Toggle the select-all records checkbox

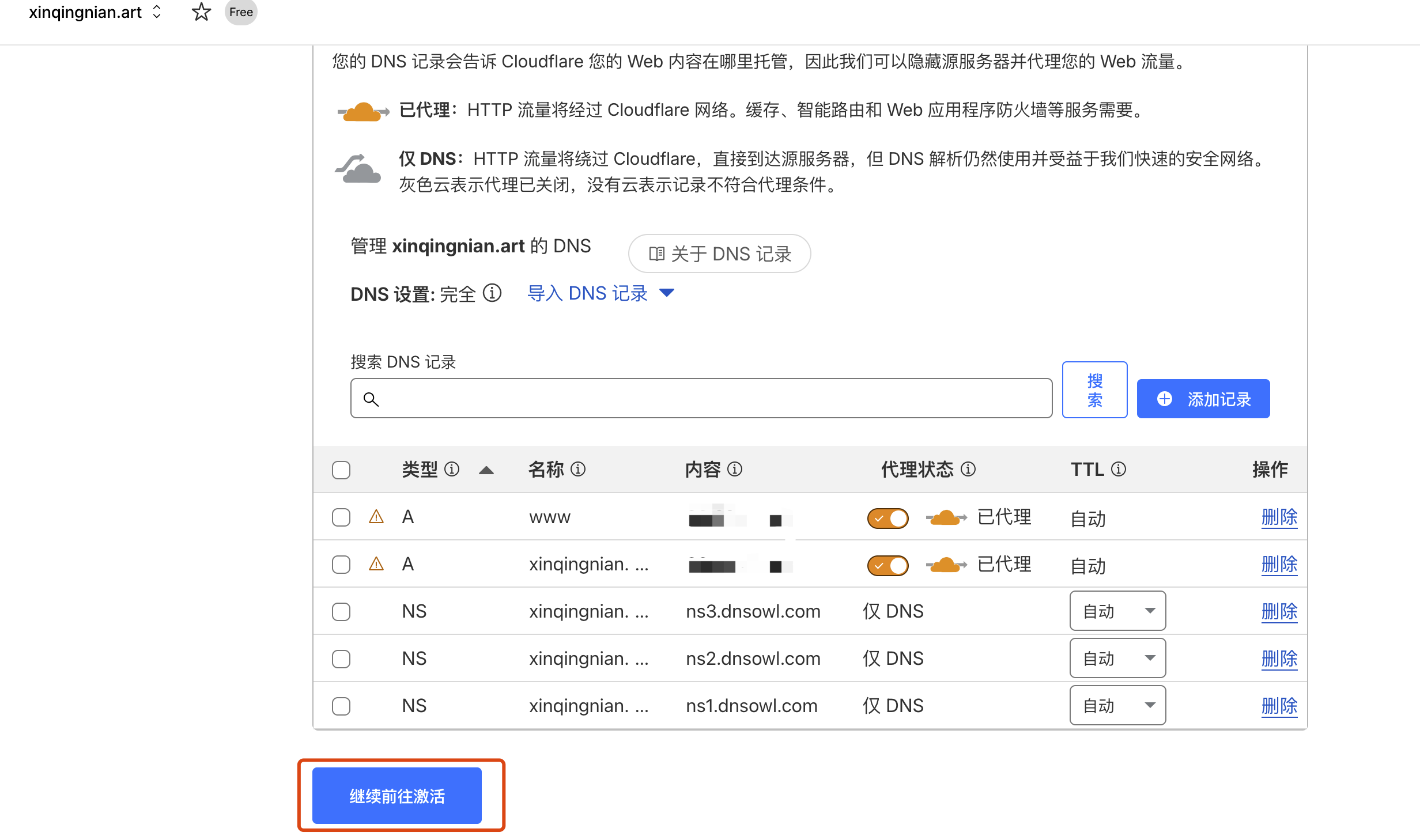341,470
